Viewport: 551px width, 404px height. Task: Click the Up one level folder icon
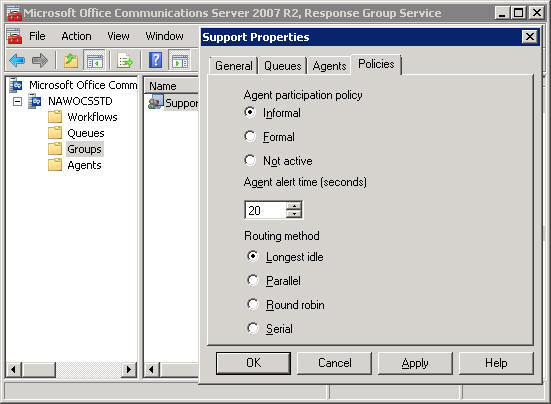71,60
